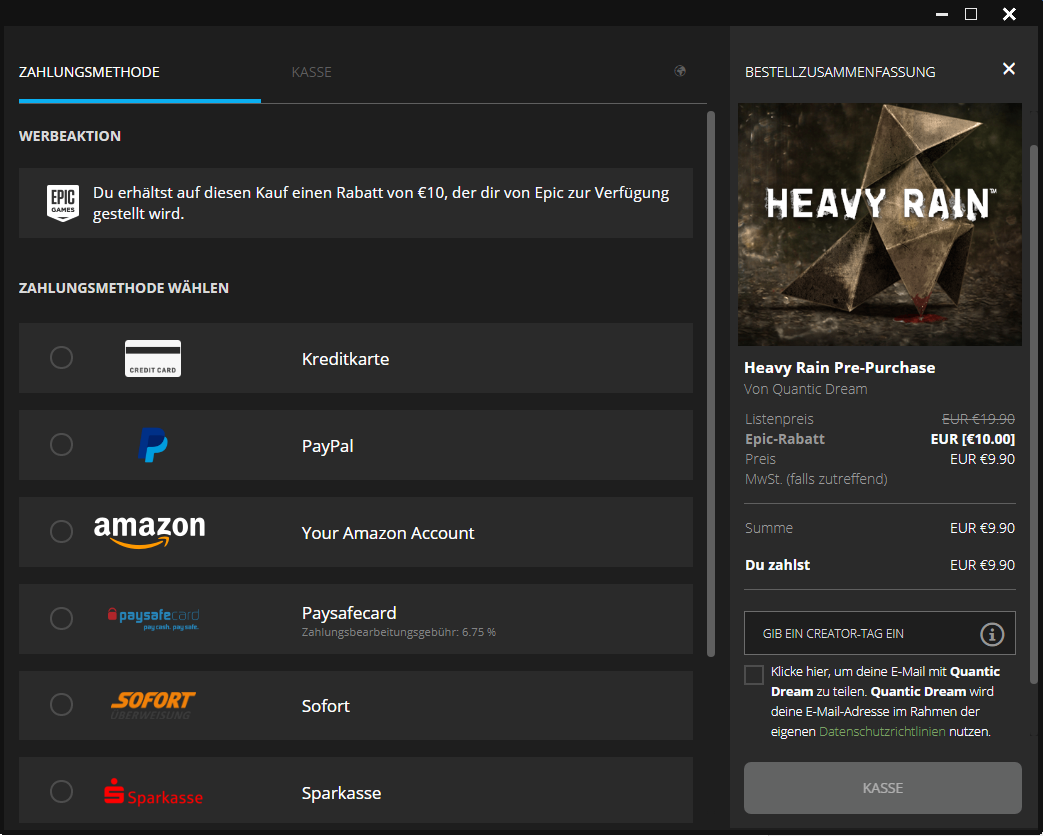The height and width of the screenshot is (836, 1043).
Task: Click 'Von Quantic Dream' text
Action: (806, 389)
